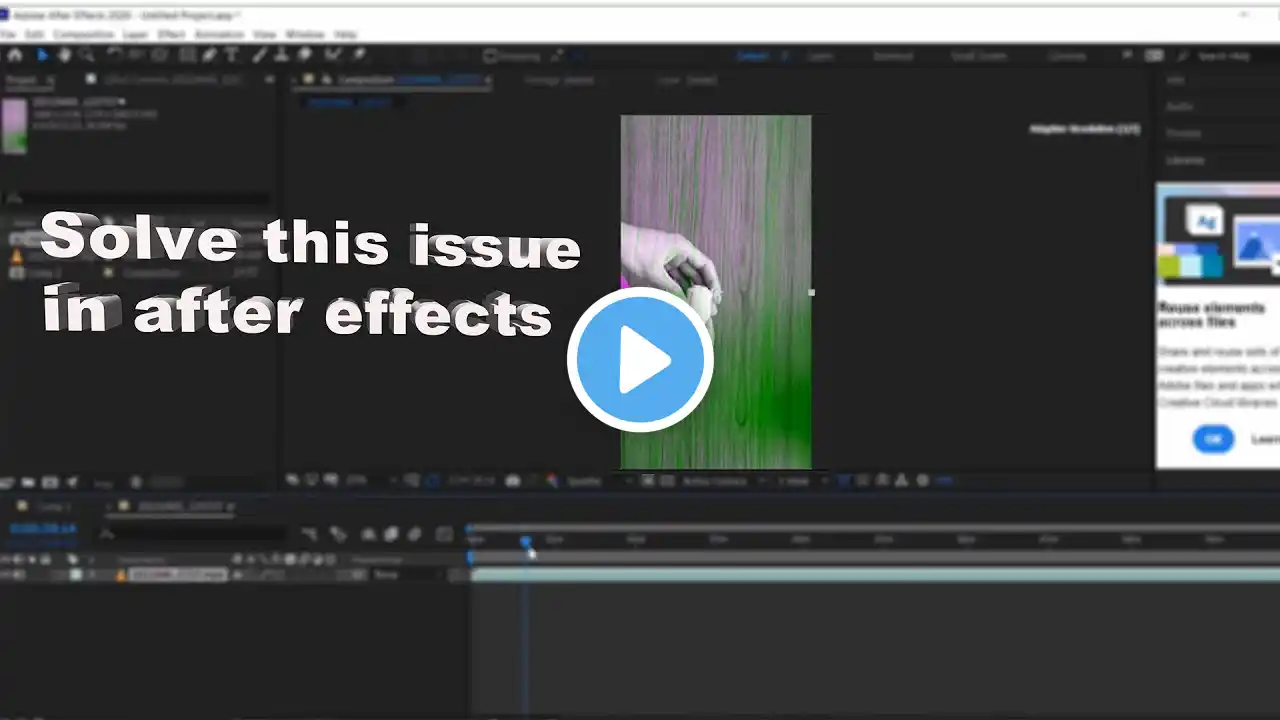Open the Graph Editor in the timeline
This screenshot has height=720, width=1280.
point(444,535)
